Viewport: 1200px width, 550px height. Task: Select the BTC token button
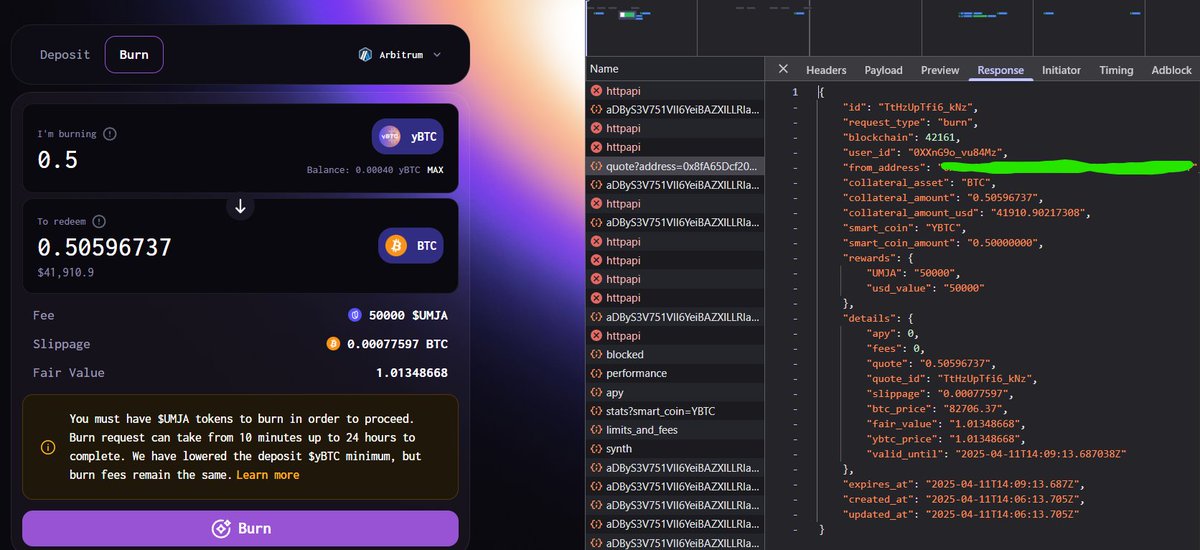click(x=410, y=245)
